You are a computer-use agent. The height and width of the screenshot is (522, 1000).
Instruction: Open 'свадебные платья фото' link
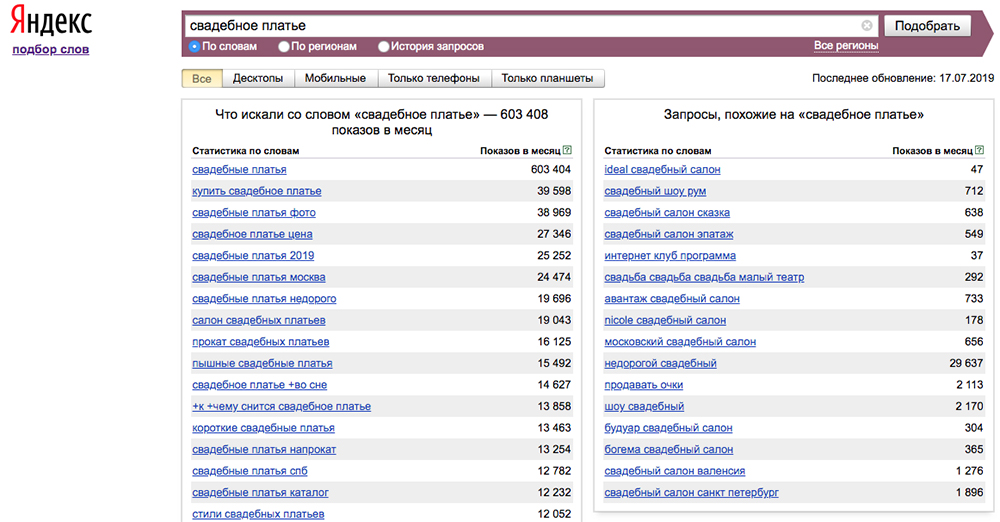[254, 213]
